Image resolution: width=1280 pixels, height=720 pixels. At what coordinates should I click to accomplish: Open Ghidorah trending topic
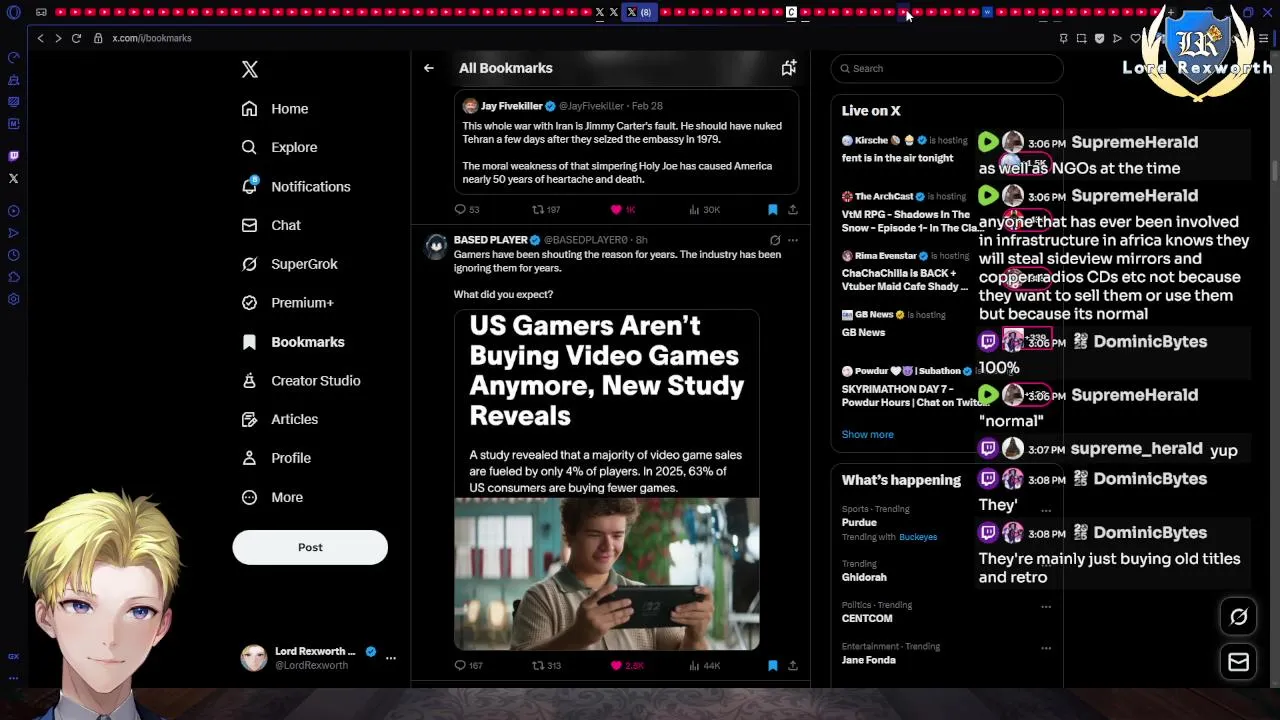(864, 577)
